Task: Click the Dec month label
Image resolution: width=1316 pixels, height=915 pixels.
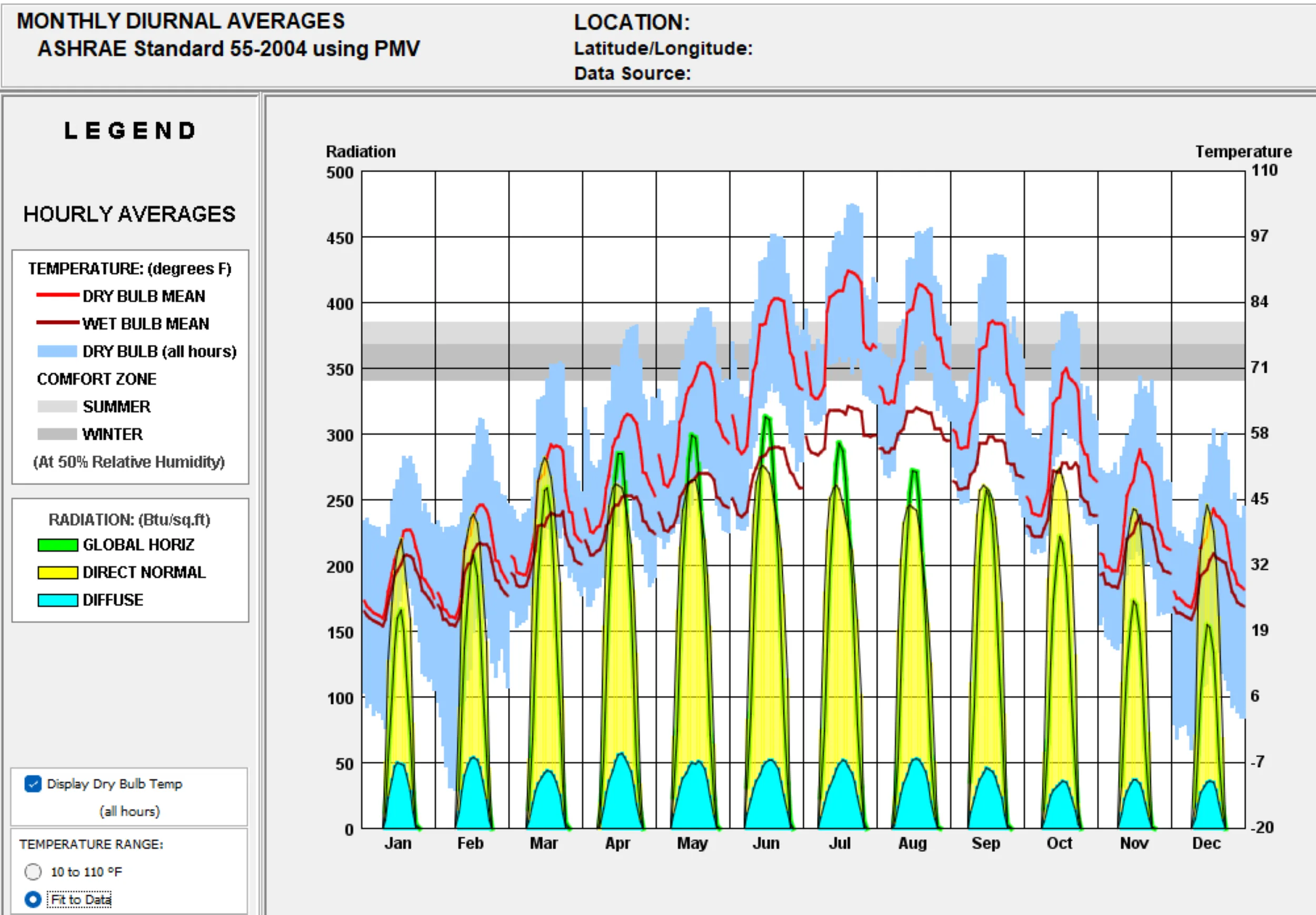Action: (x=1207, y=843)
